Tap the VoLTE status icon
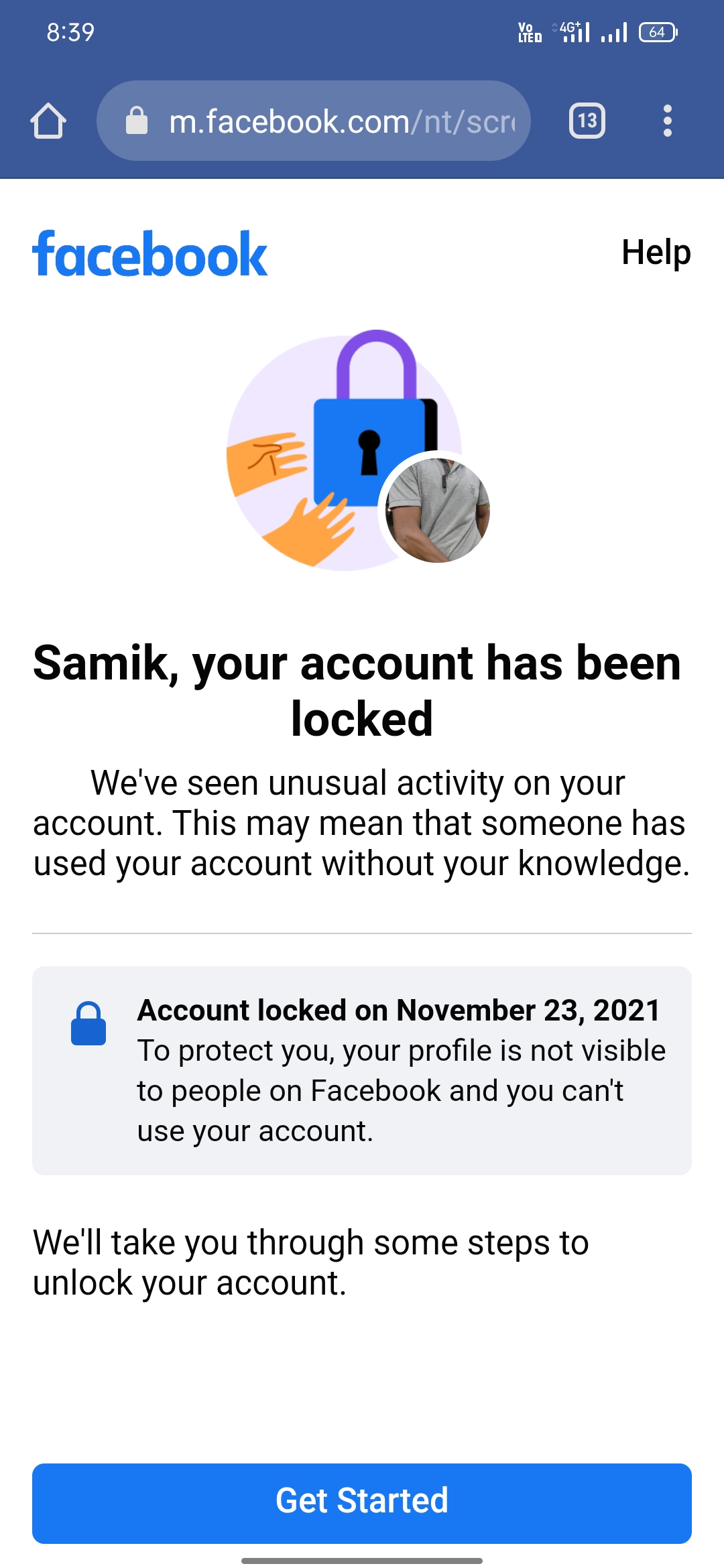The width and height of the screenshot is (724, 1568). 530,32
